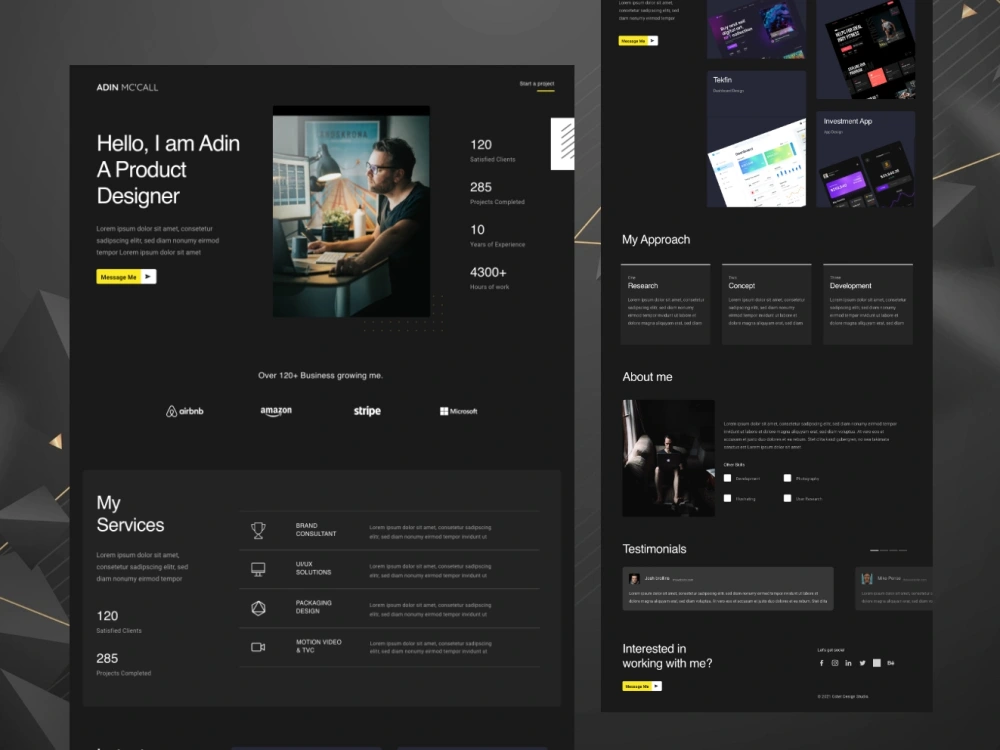
Task: Click Josh Brolins' avatar in testimonials
Action: (x=635, y=579)
